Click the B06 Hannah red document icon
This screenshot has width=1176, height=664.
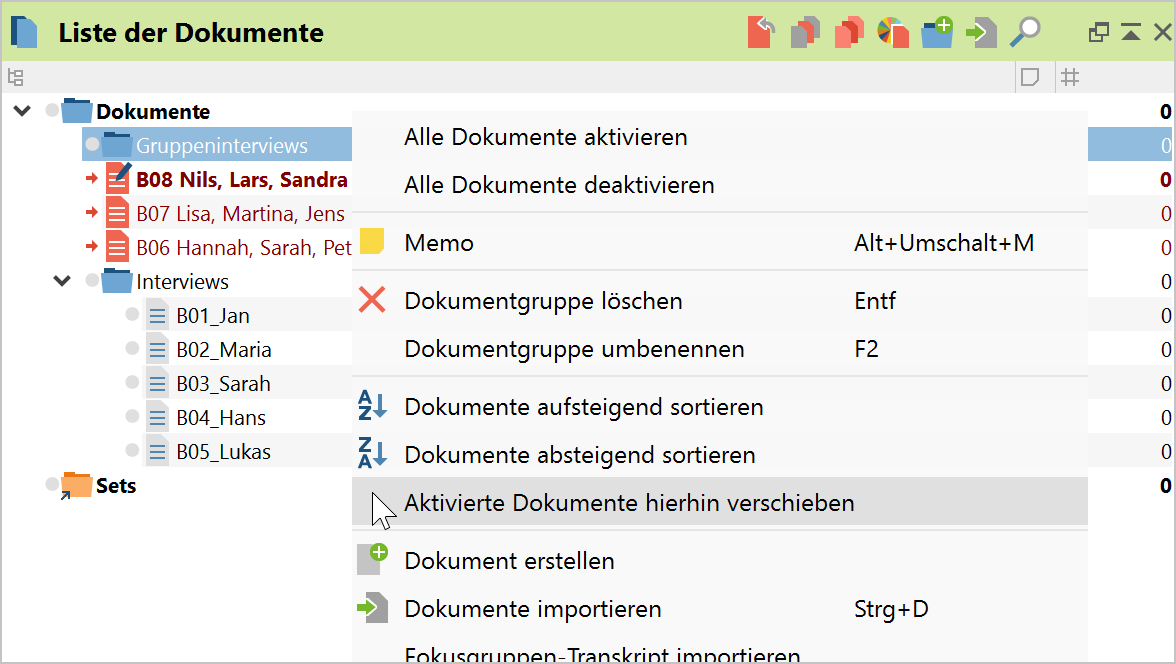[x=117, y=247]
